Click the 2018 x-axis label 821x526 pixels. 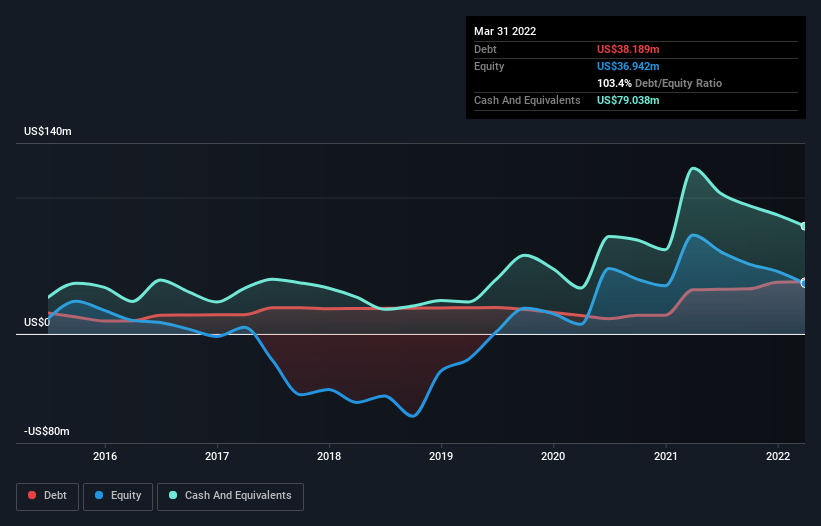point(329,456)
